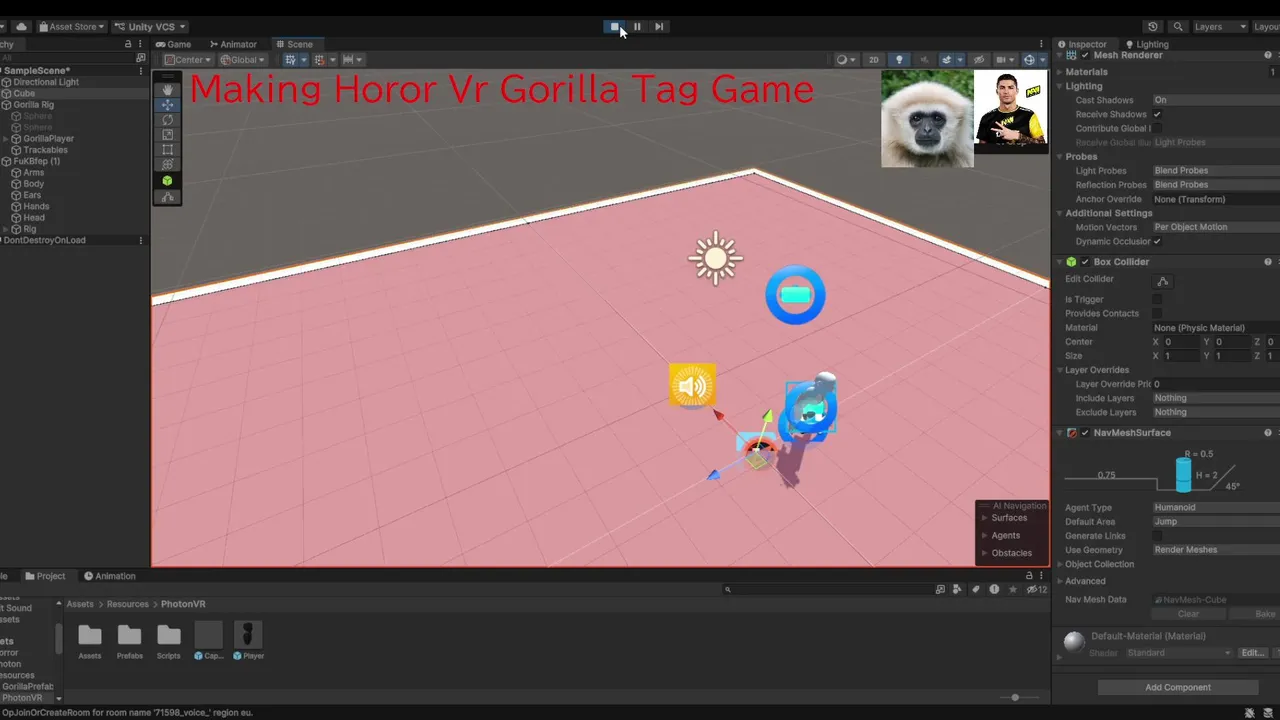Toggle scene audio icon
The width and height of the screenshot is (1280, 720).
923,60
